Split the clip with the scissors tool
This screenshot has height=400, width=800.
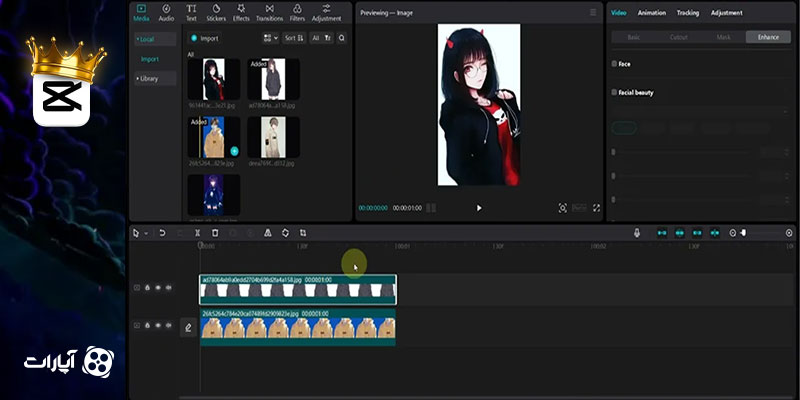coord(197,233)
